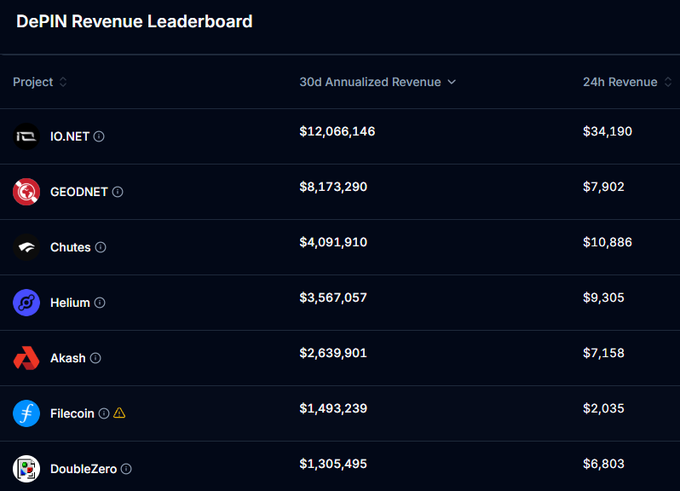The width and height of the screenshot is (680, 491).
Task: Open info icon next to Akash
Action: coord(95,358)
